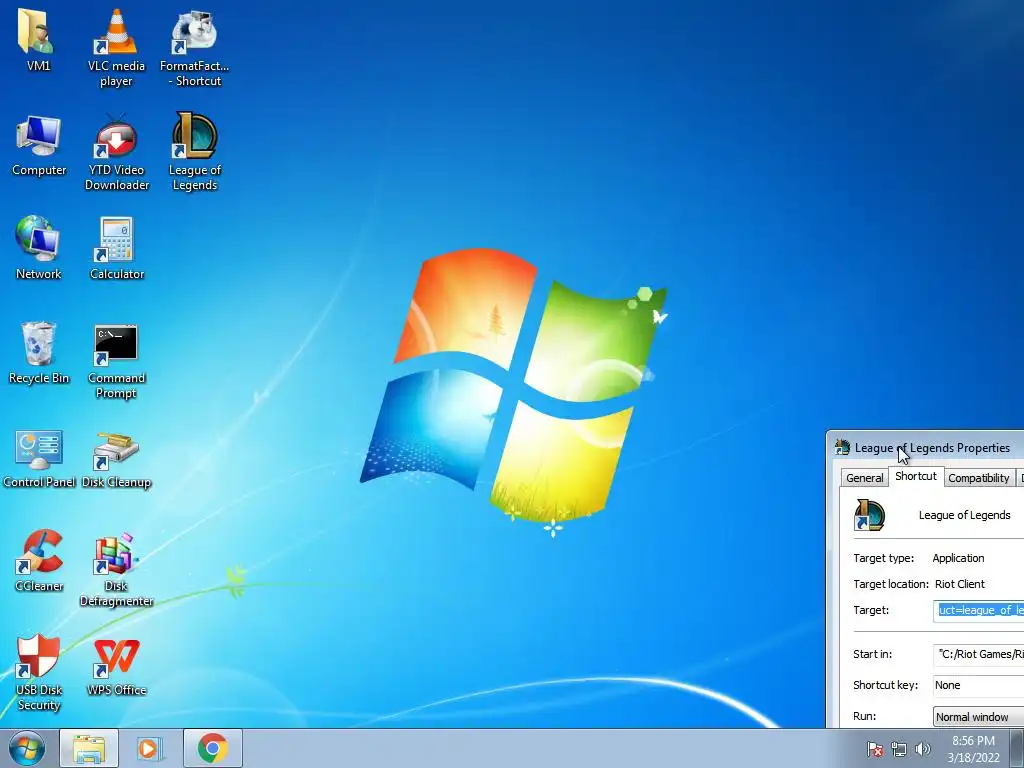Viewport: 1024px width, 768px height.
Task: Open the Windows Start menu
Action: (27, 748)
